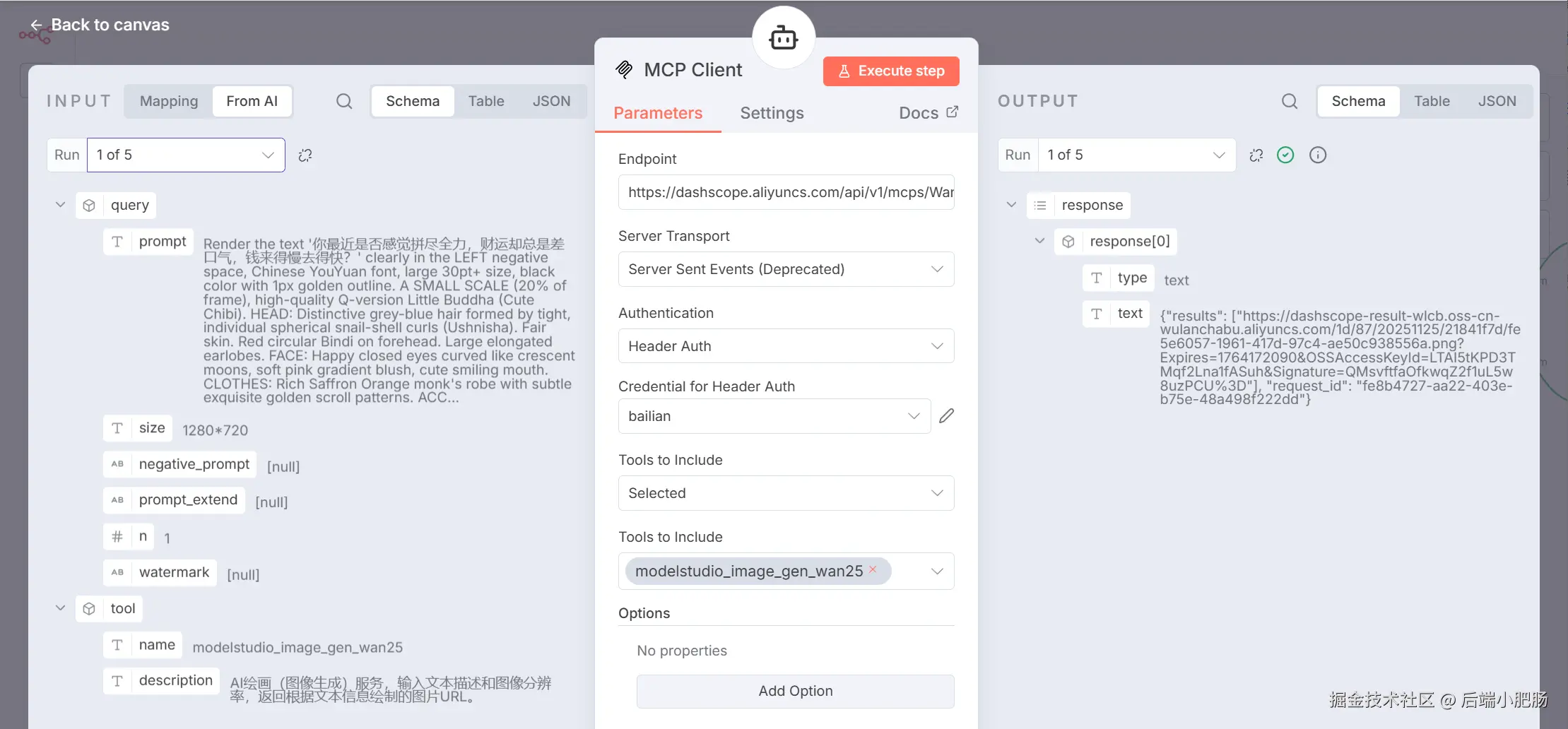Viewport: 1568px width, 729px height.
Task: Click the size value 1280*720
Action: (215, 430)
